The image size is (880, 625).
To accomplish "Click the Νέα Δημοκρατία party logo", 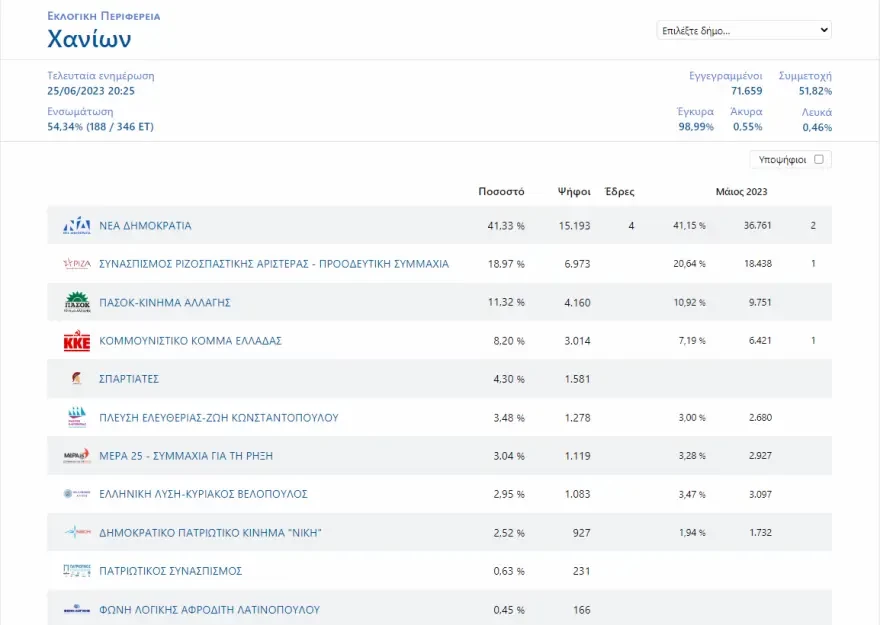I will (77, 226).
